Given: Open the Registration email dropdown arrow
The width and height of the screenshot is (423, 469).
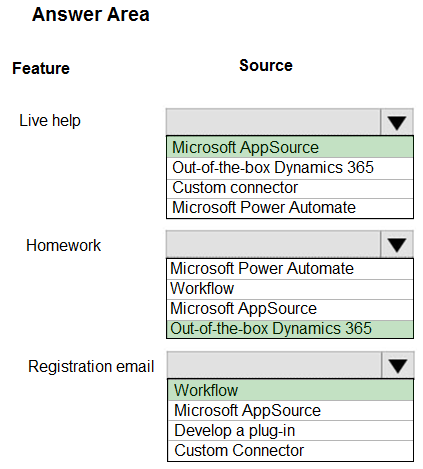Looking at the screenshot, I should coord(398,365).
